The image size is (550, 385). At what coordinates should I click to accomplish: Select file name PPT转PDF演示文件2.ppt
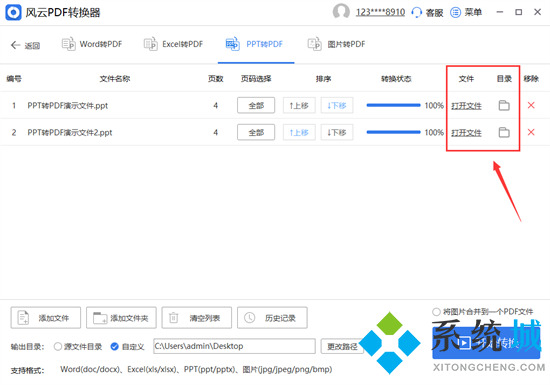click(x=70, y=133)
